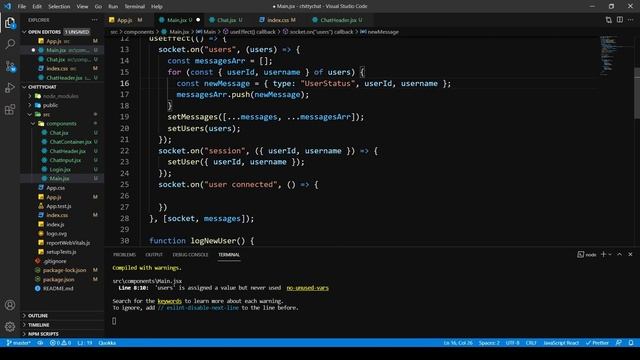Maximize the terminal panel with caret icon

[620, 254]
